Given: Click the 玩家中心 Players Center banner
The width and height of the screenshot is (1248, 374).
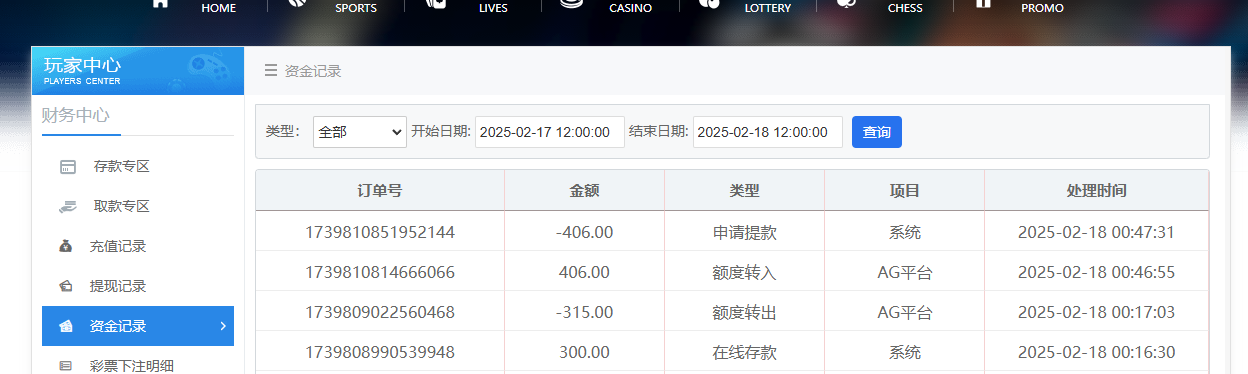Looking at the screenshot, I should coord(137,70).
